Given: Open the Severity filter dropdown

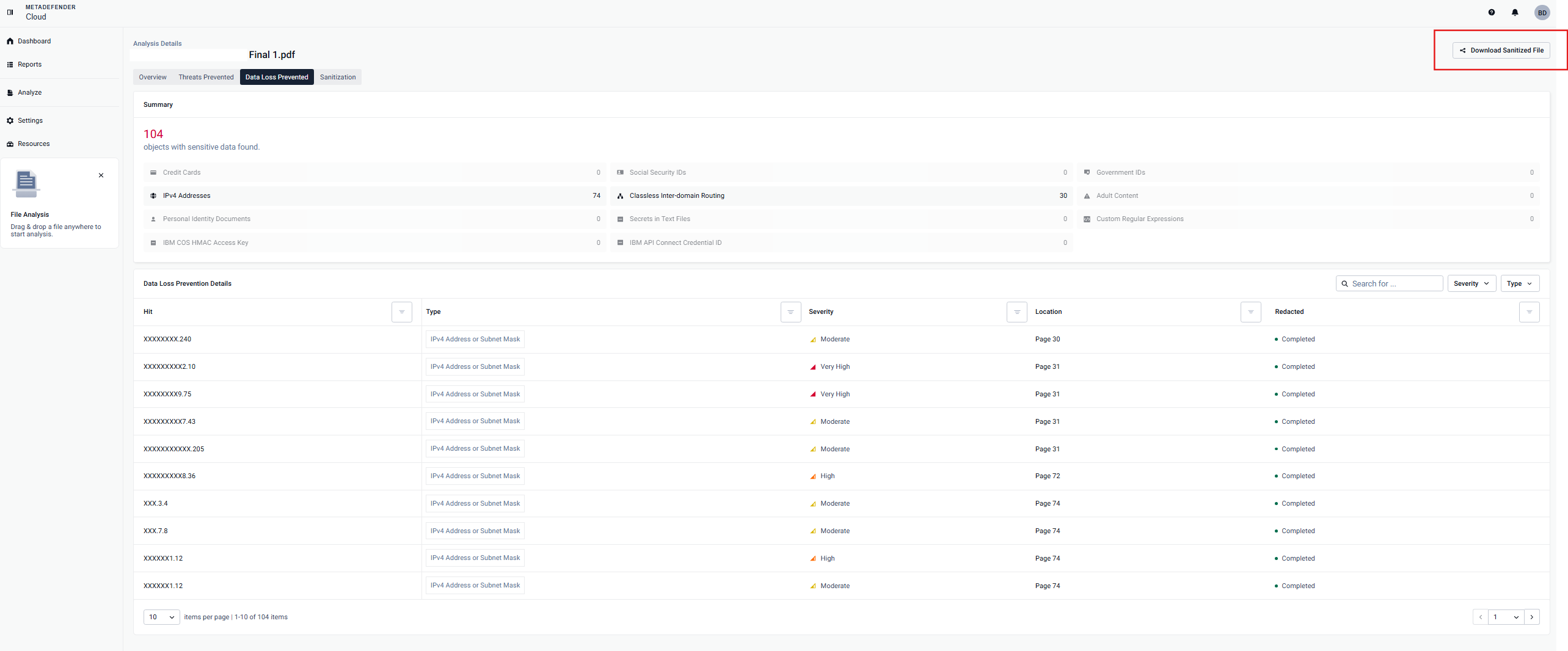Looking at the screenshot, I should pos(1471,283).
